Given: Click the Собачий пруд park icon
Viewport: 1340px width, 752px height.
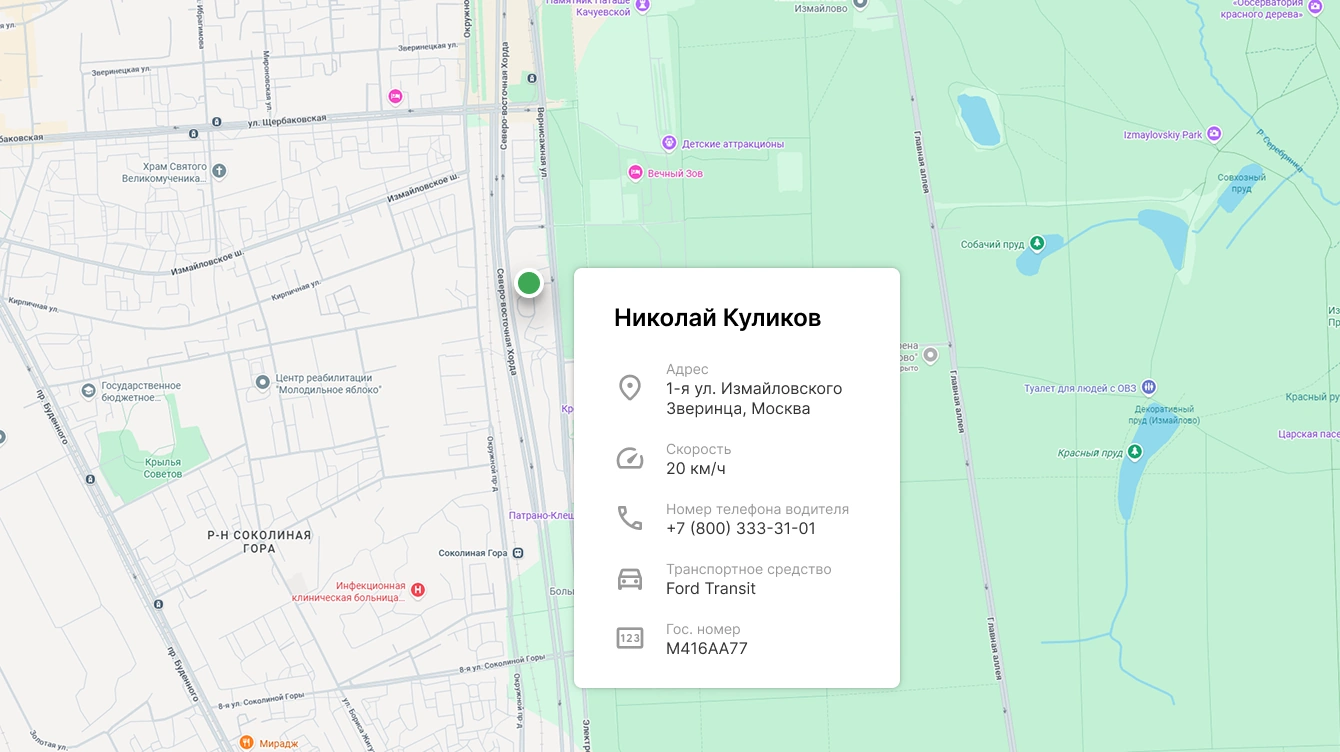Looking at the screenshot, I should coord(1037,243).
